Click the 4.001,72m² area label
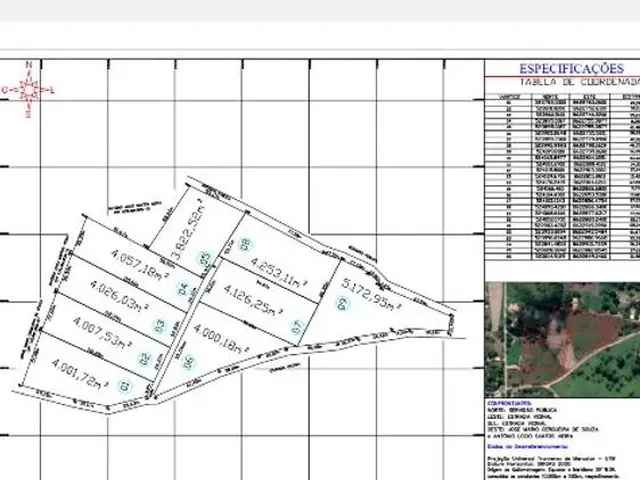Image resolution: width=640 pixels, height=480 pixels. [80, 374]
